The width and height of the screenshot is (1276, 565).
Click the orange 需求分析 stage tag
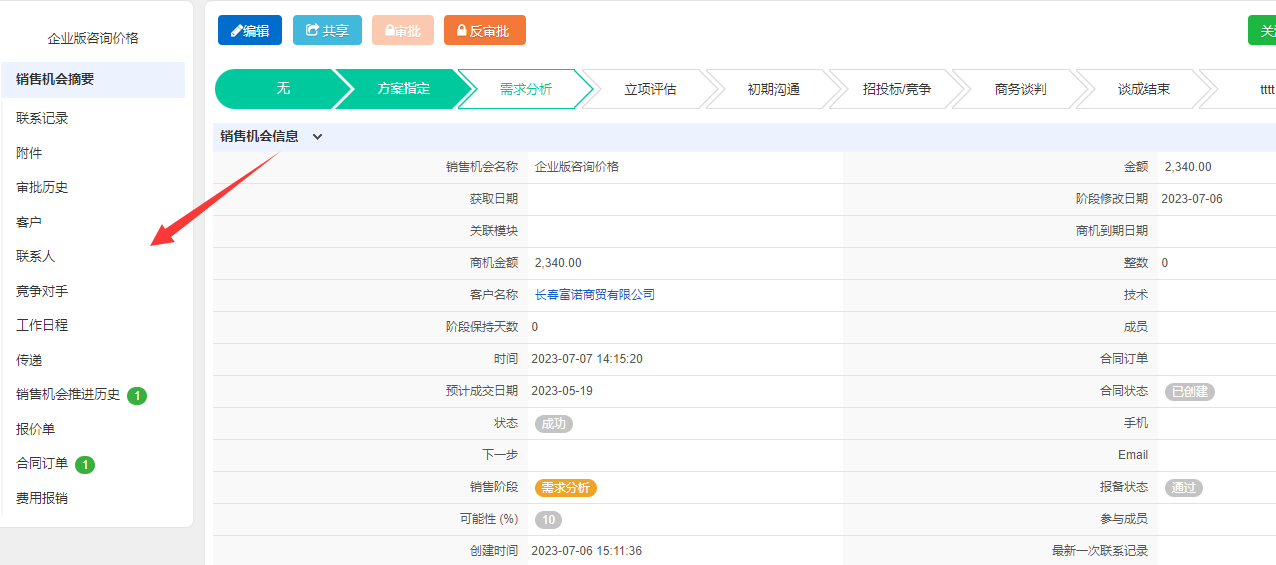[x=566, y=488]
